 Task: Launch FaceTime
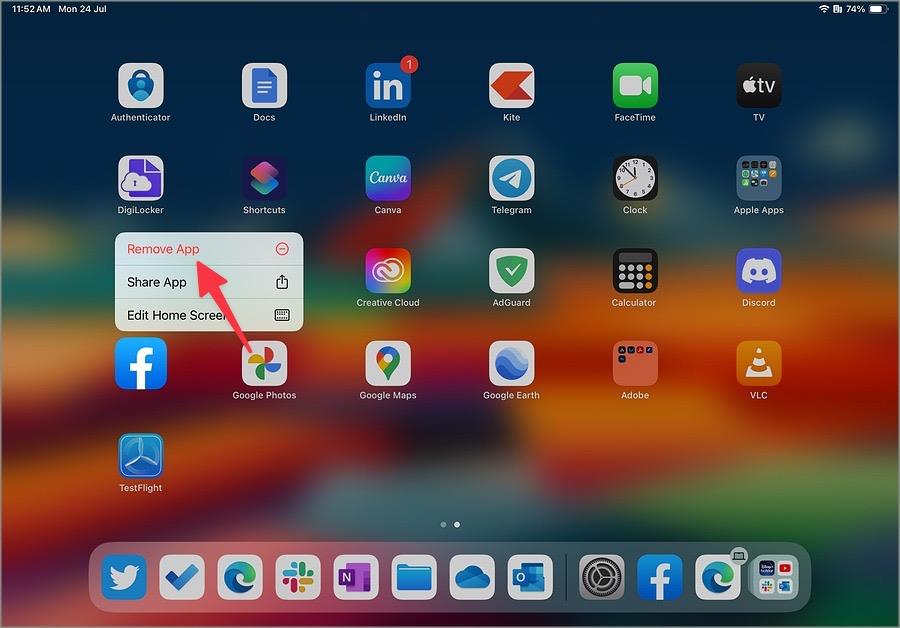[x=635, y=86]
